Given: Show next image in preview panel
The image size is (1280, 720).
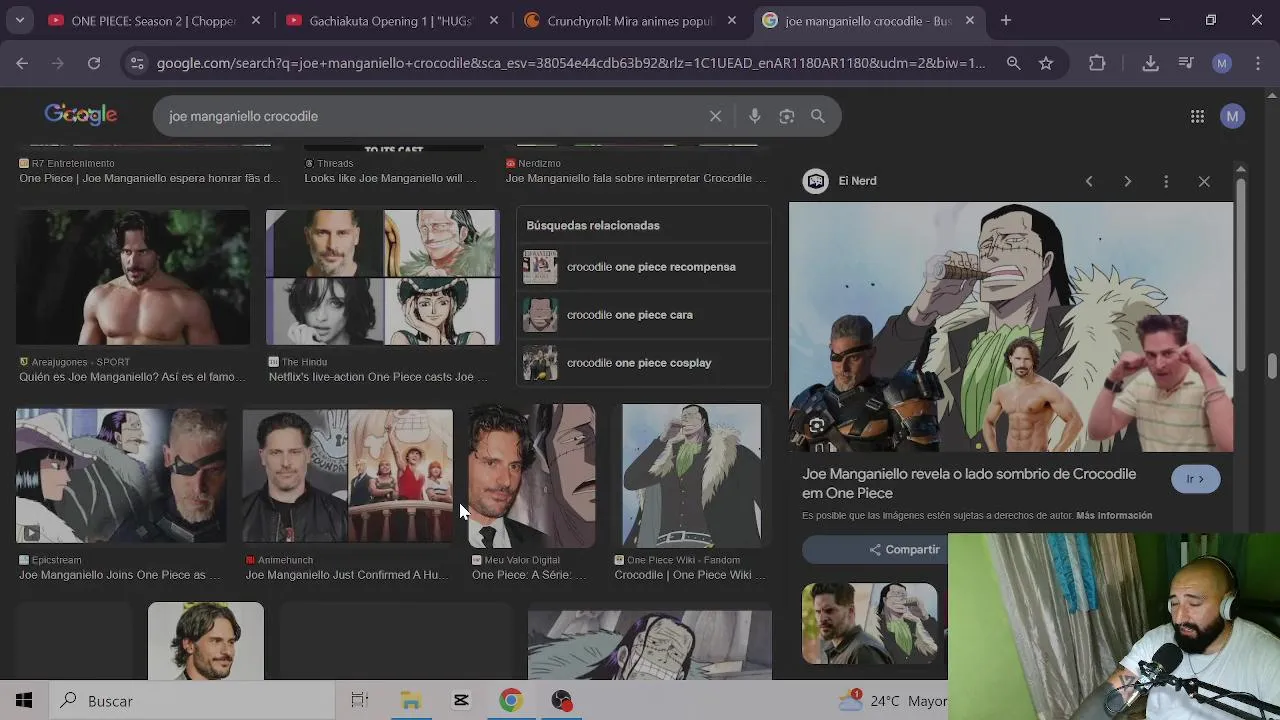Looking at the screenshot, I should tap(1127, 181).
